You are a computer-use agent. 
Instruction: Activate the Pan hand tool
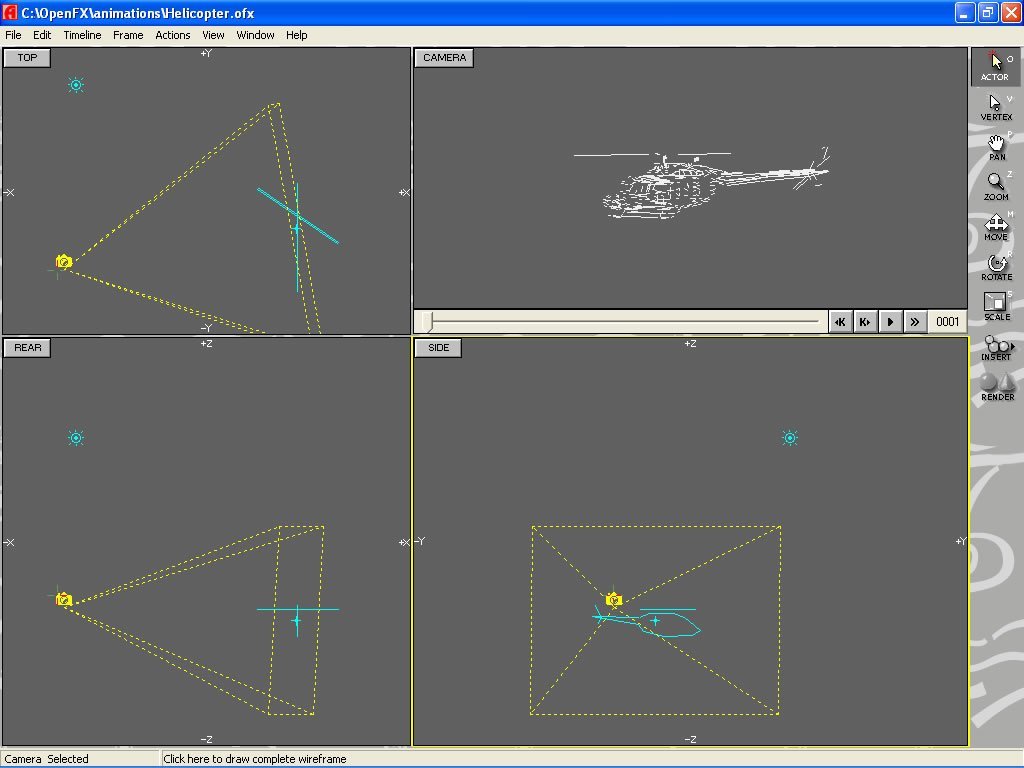[995, 147]
